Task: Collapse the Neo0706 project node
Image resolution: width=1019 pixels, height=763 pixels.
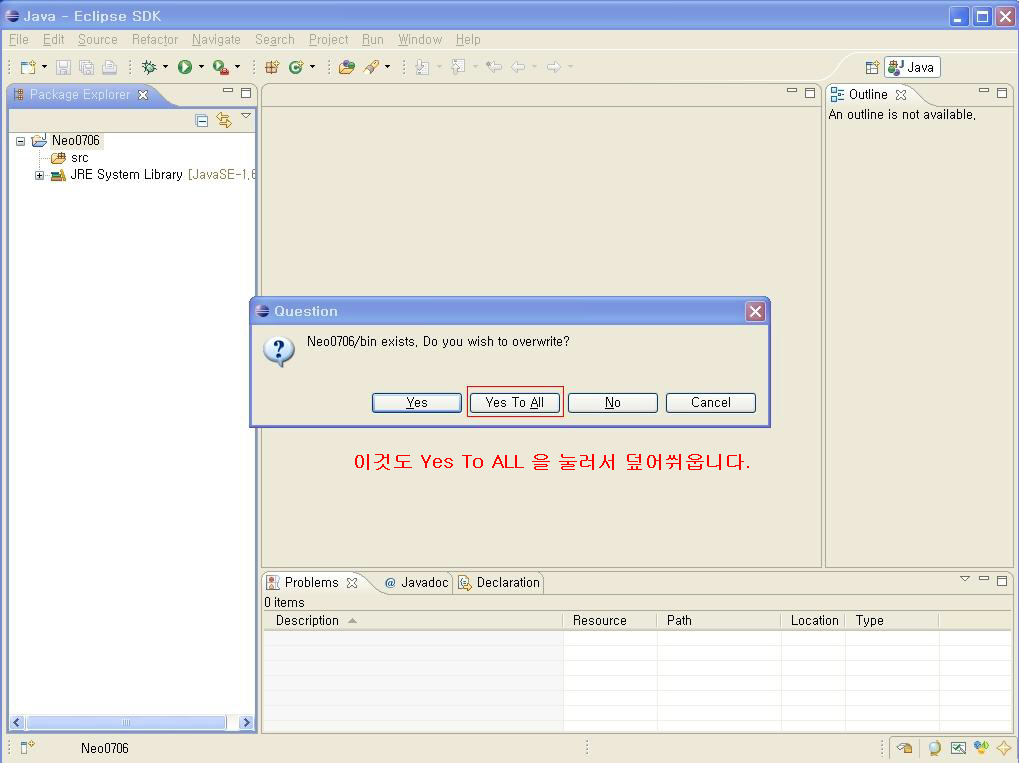Action: tap(20, 141)
